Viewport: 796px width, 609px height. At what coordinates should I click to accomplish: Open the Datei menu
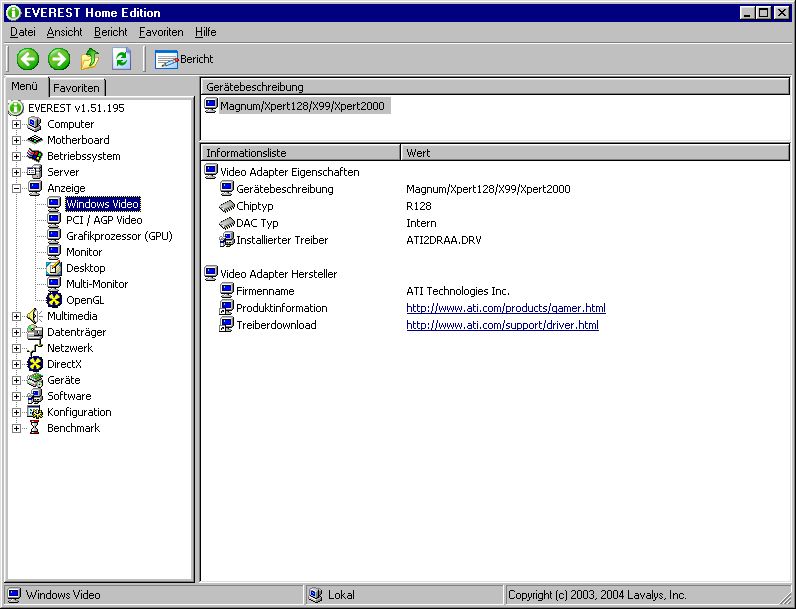[23, 32]
